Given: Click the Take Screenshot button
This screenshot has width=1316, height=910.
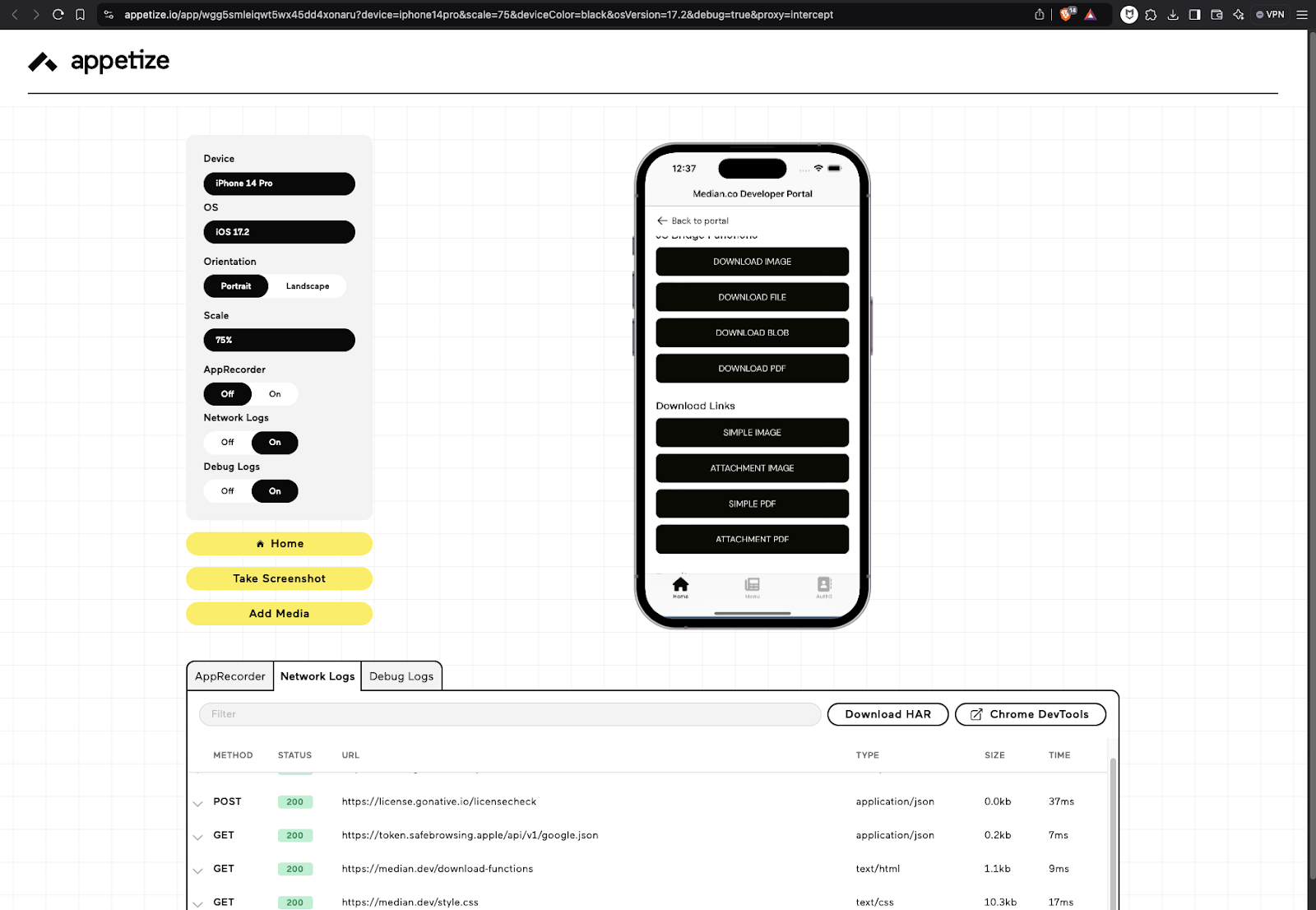Looking at the screenshot, I should pos(279,578).
